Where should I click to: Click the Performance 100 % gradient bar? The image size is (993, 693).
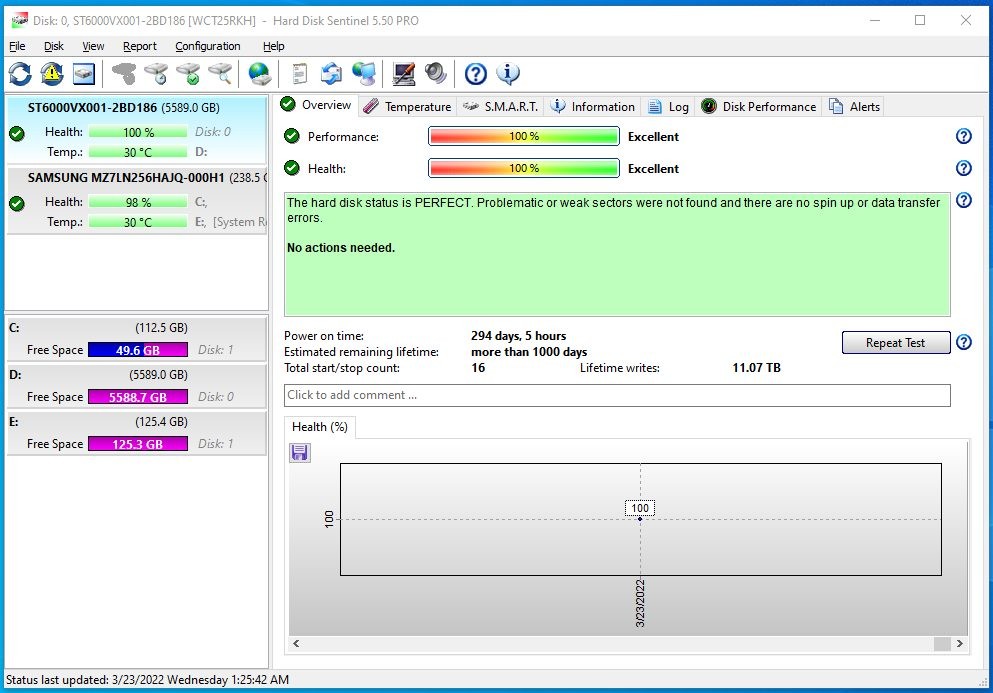coord(524,136)
